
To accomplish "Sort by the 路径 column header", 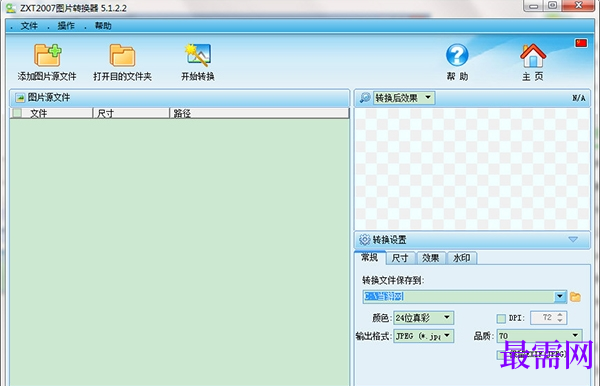I will 259,113.
